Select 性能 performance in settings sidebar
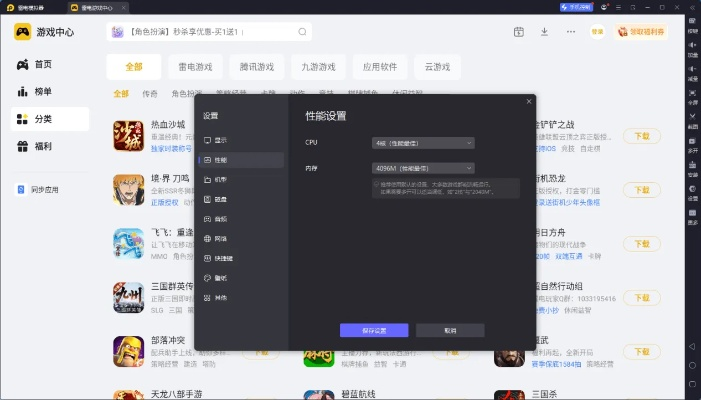 click(x=241, y=160)
